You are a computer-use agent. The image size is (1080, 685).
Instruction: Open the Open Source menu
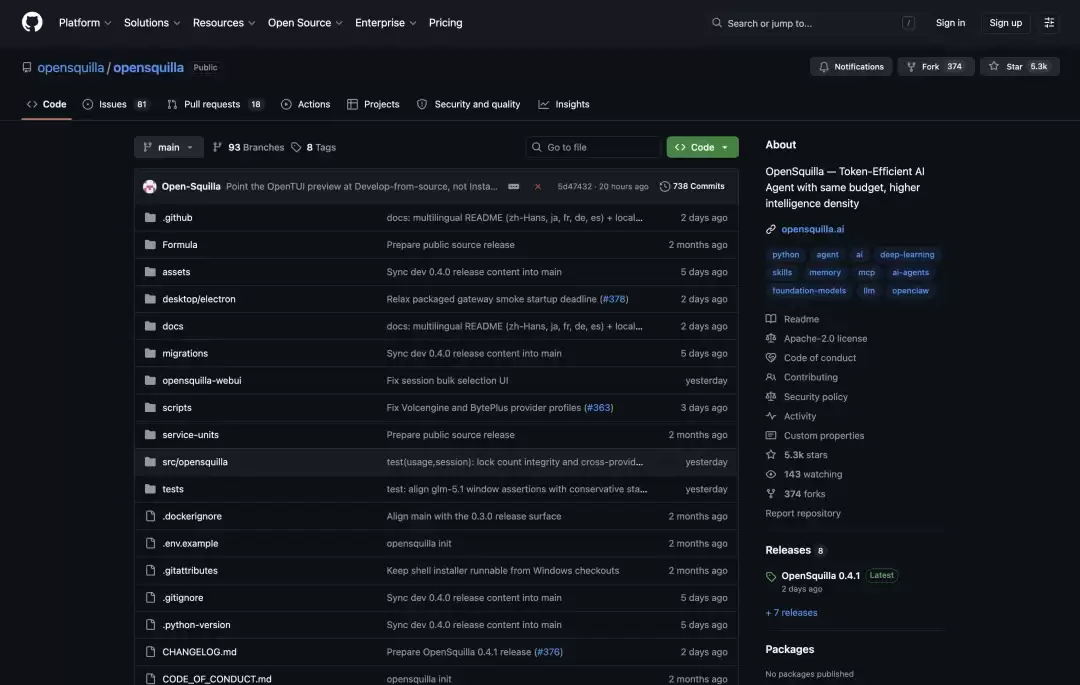[305, 23]
